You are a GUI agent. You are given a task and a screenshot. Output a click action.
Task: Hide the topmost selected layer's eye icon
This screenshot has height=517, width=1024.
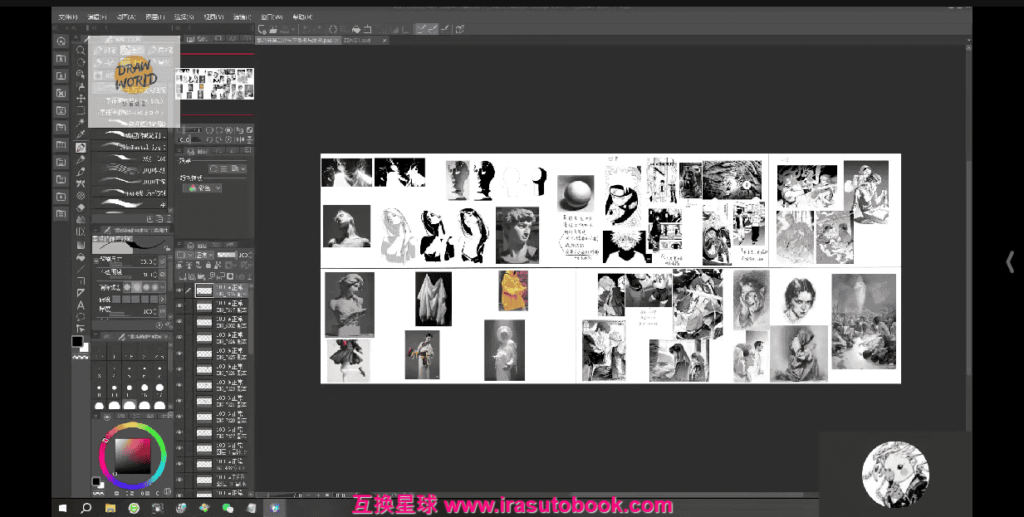click(x=180, y=290)
